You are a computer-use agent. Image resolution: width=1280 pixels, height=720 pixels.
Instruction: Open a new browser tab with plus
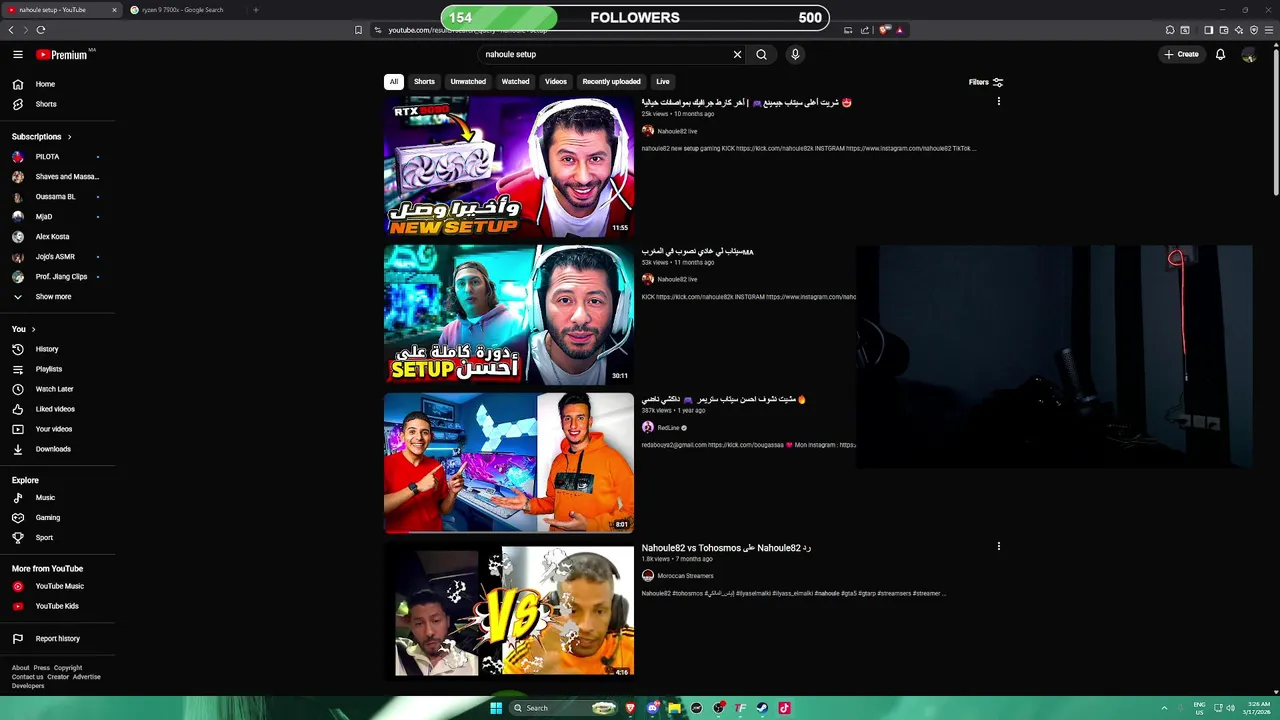tap(255, 10)
